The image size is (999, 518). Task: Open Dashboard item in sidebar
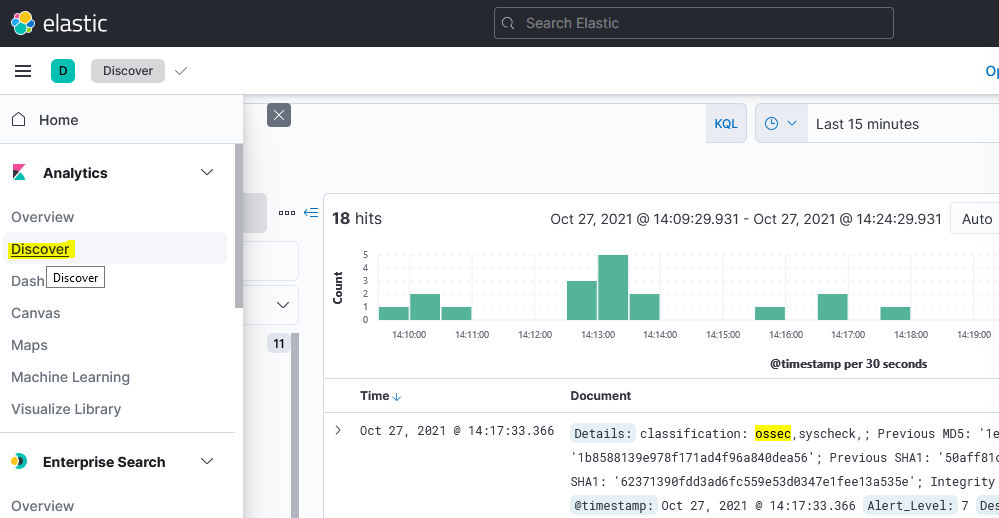27,281
